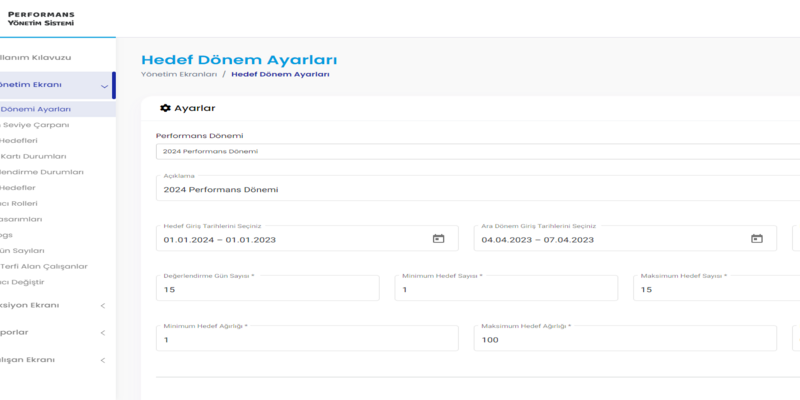Expand the Çalışan Ekranı sidebar section

tap(102, 360)
